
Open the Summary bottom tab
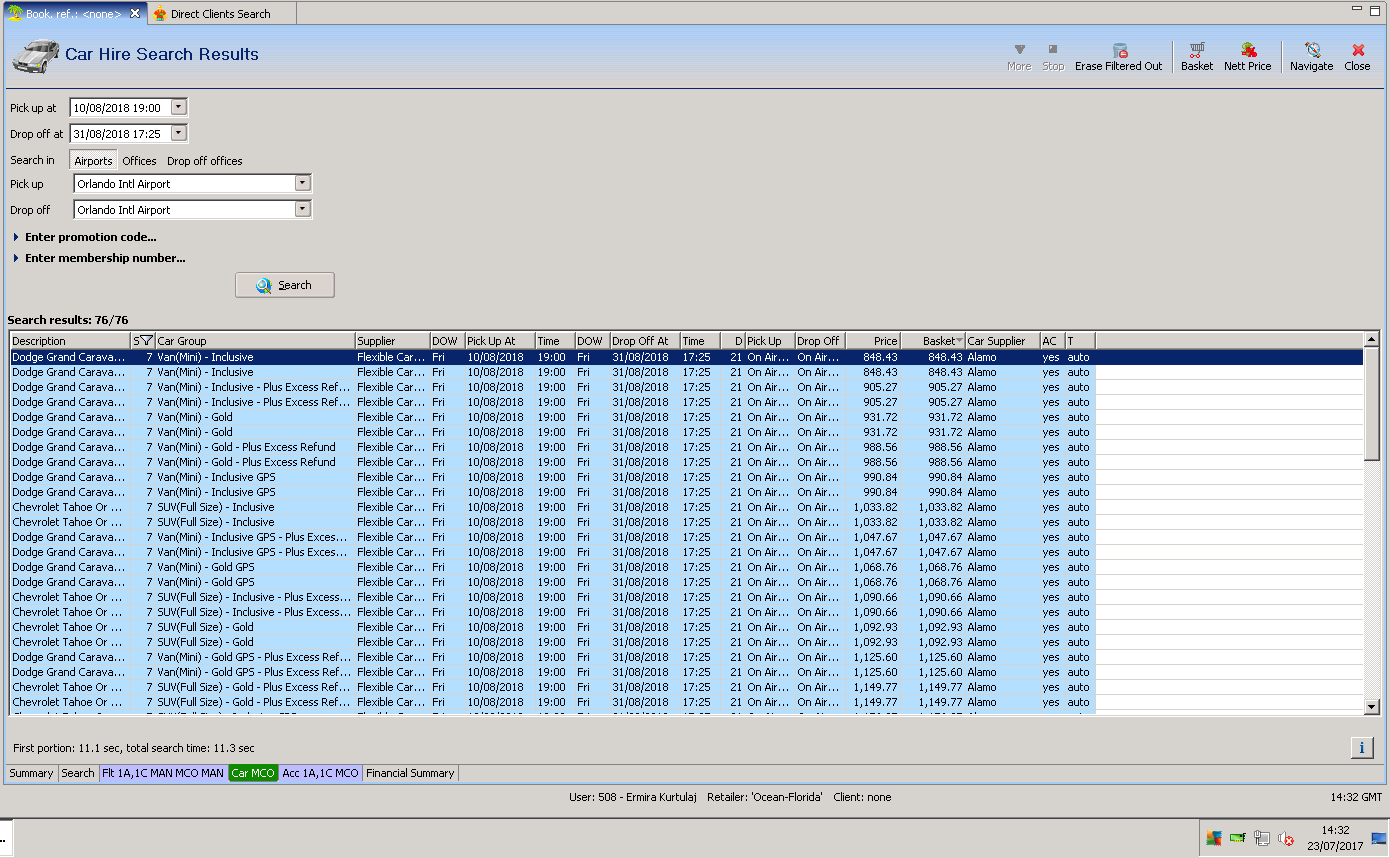31,773
